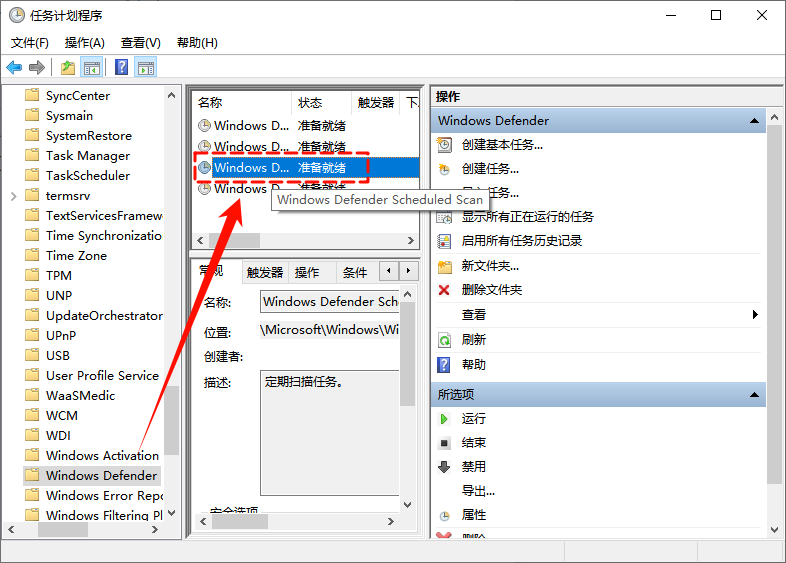Collapse the Windows Defender actions section
Image resolution: width=786 pixels, height=563 pixels.
(x=754, y=121)
